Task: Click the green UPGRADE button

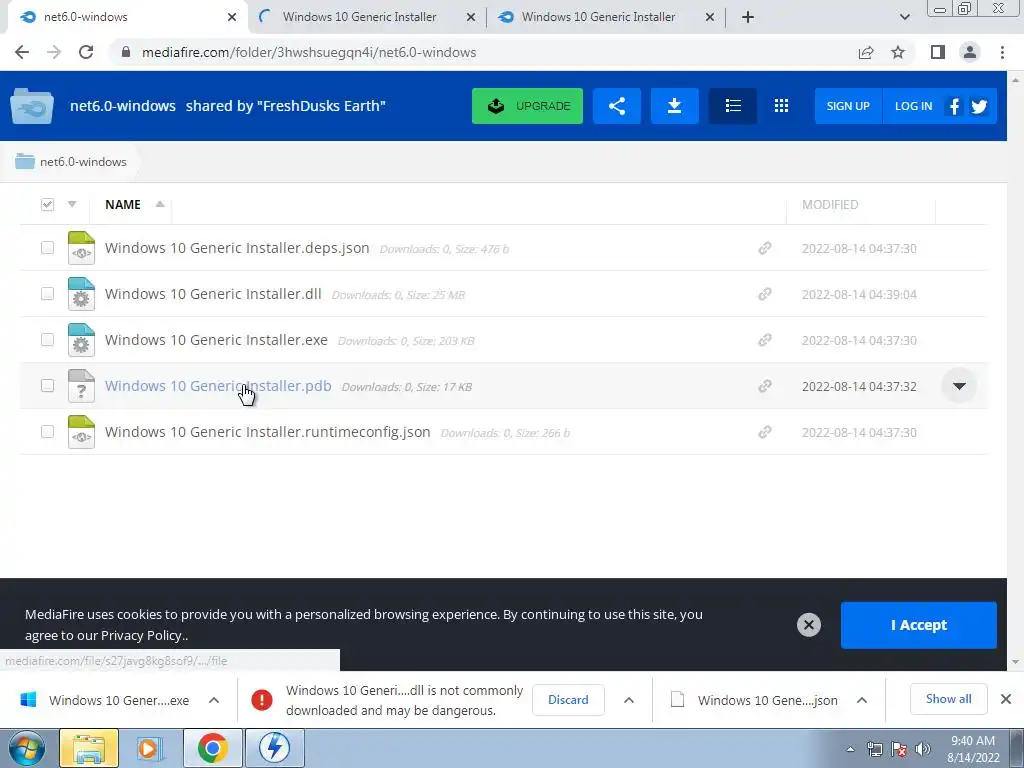Action: pos(527,106)
